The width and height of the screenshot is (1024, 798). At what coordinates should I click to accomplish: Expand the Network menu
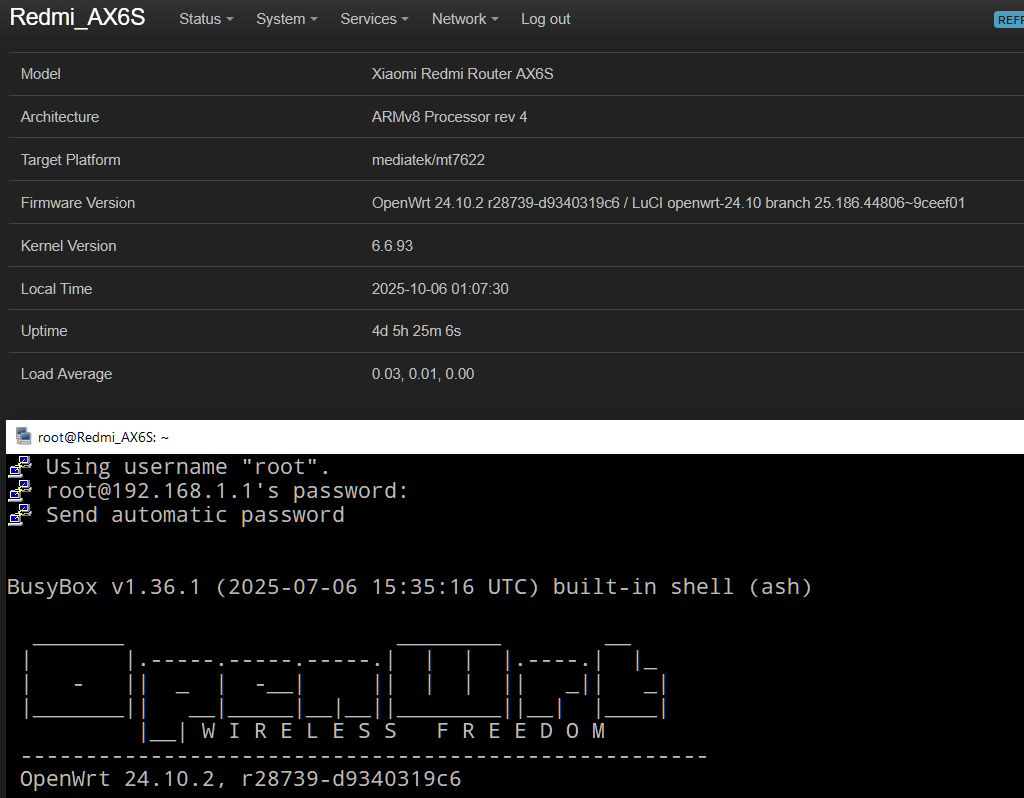(x=465, y=19)
